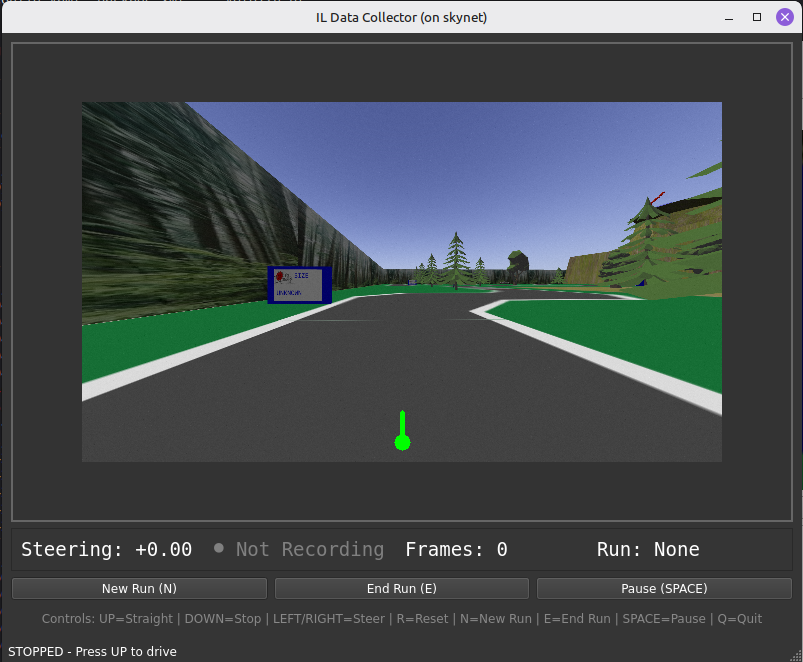Click the keyboard controls hint text

pos(401,618)
